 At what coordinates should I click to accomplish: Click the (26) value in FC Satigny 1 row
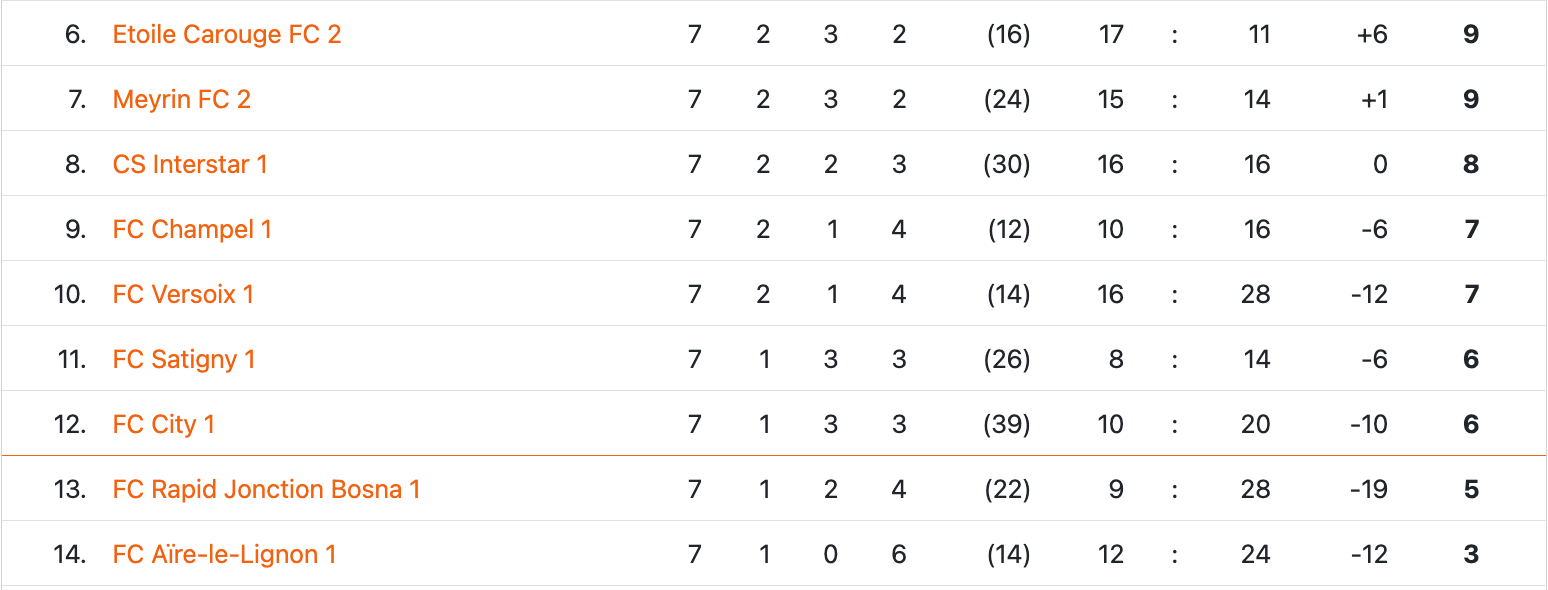coord(1007,360)
